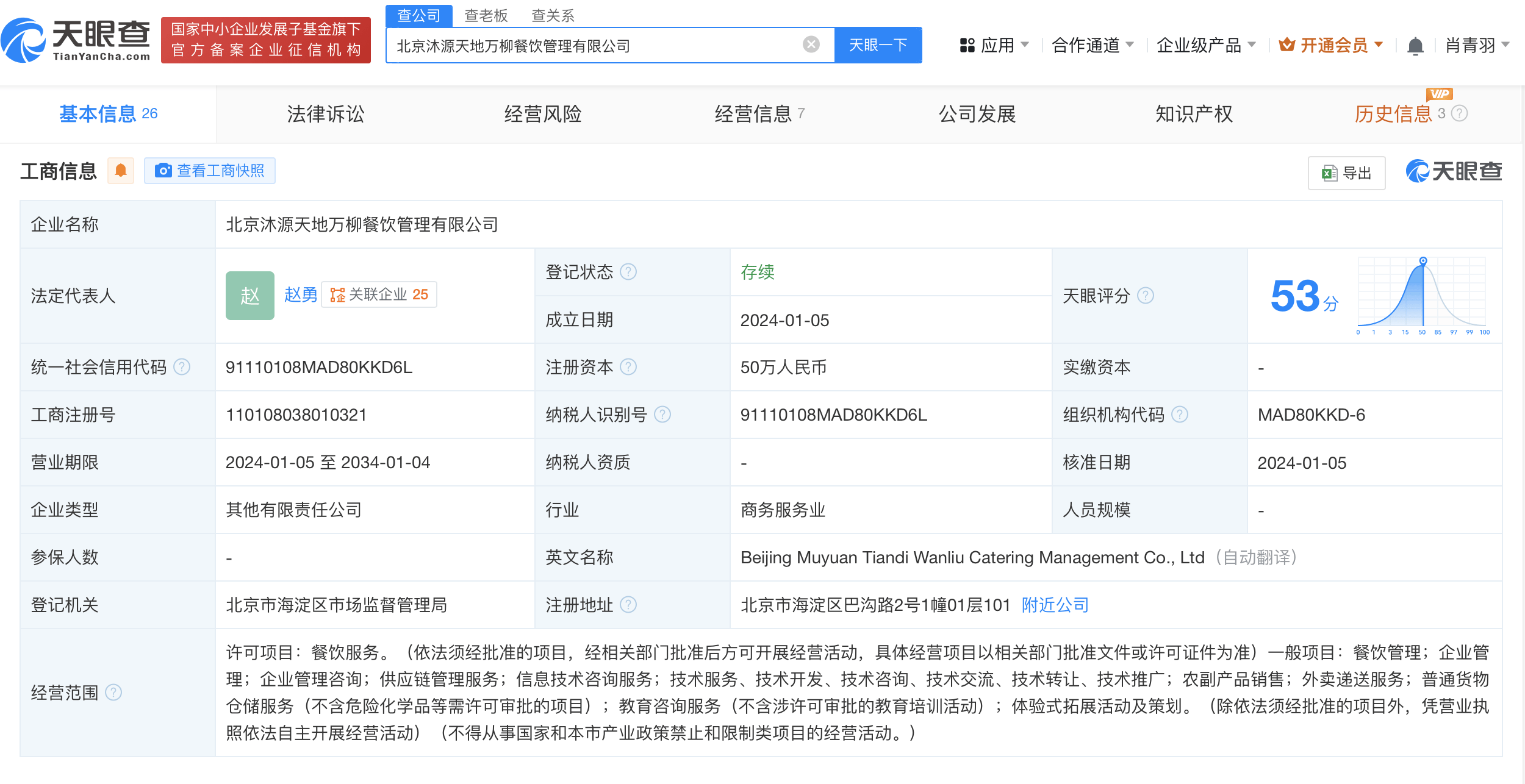This screenshot has height=784, width=1525.
Task: Click the registration number 110108038010321
Action: point(296,415)
